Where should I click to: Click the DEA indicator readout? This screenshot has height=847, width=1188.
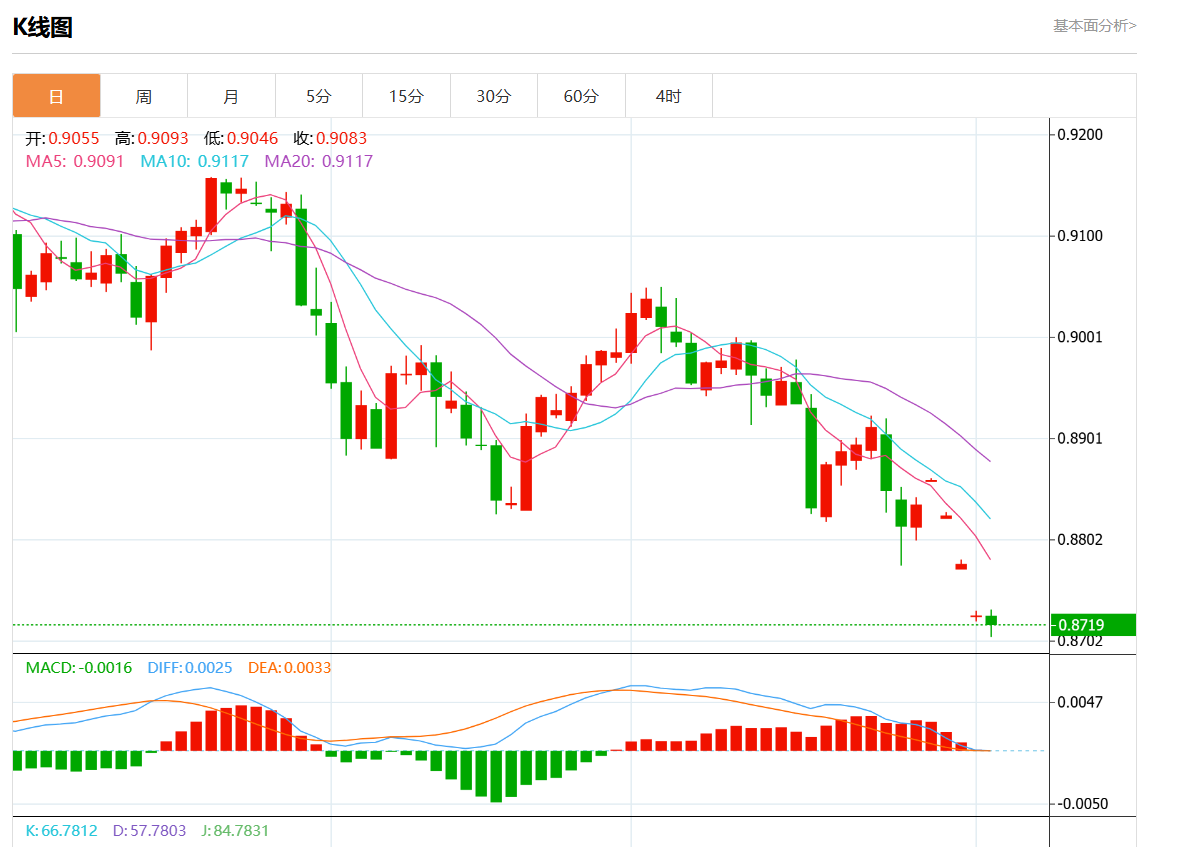click(289, 667)
